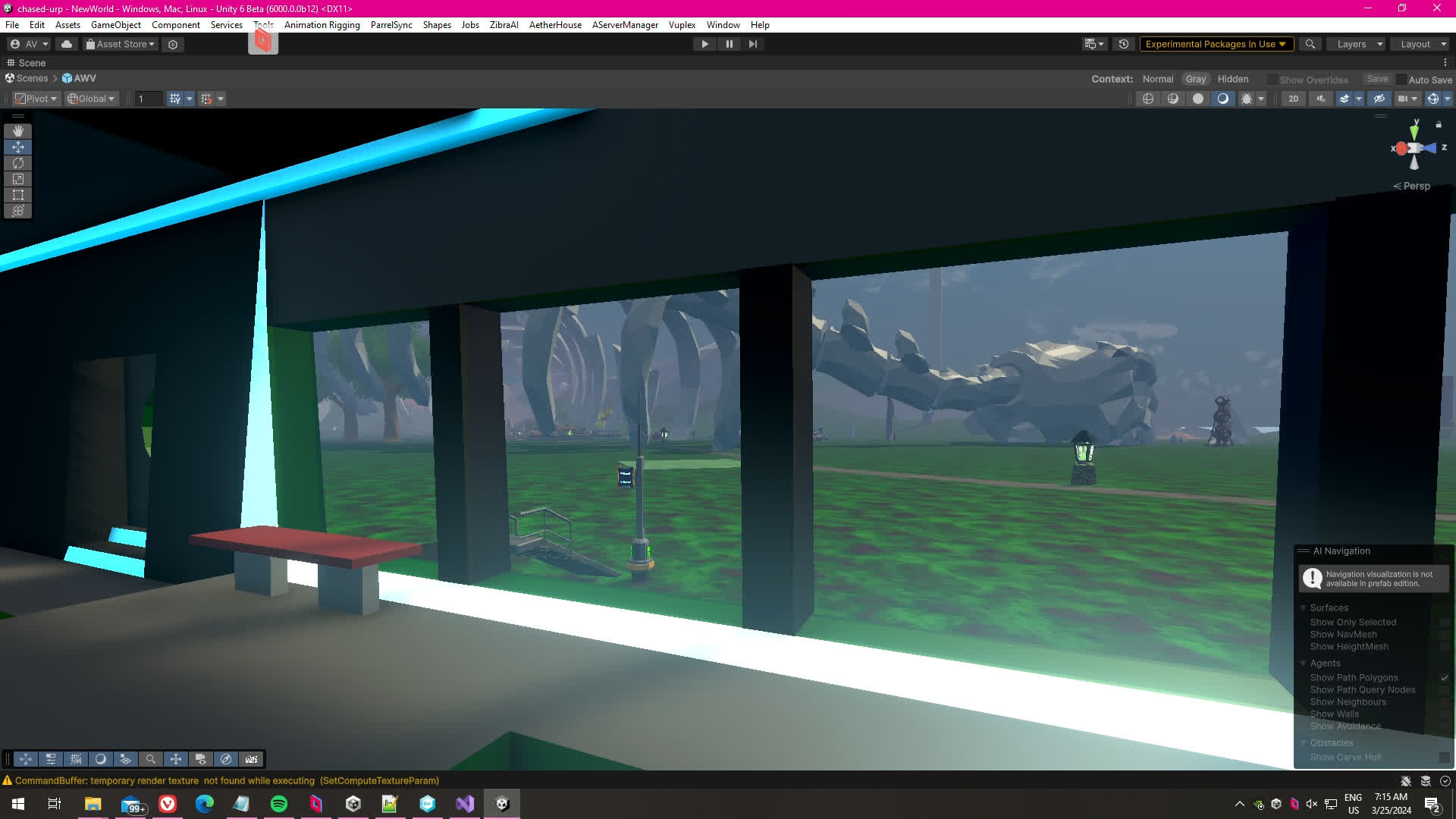Open the Animation Rigging menu
1456x819 pixels.
(322, 25)
